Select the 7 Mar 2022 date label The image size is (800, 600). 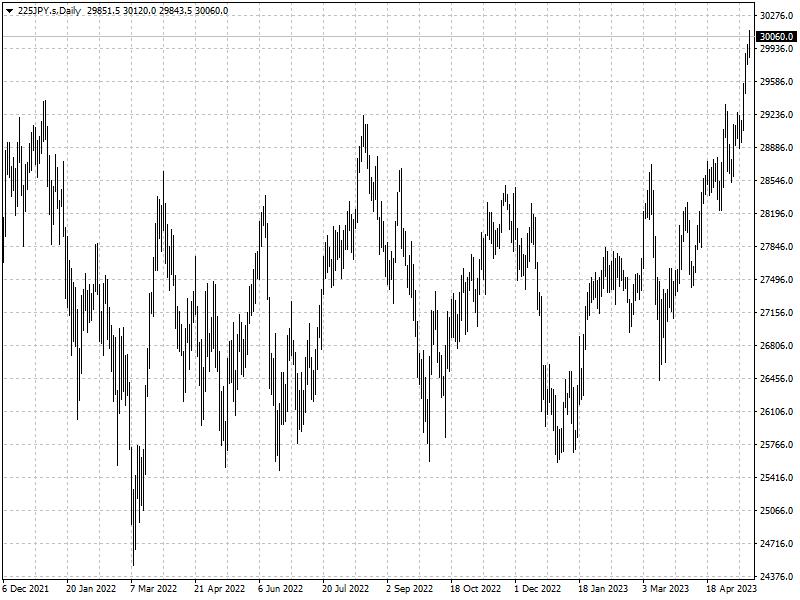(x=153, y=589)
